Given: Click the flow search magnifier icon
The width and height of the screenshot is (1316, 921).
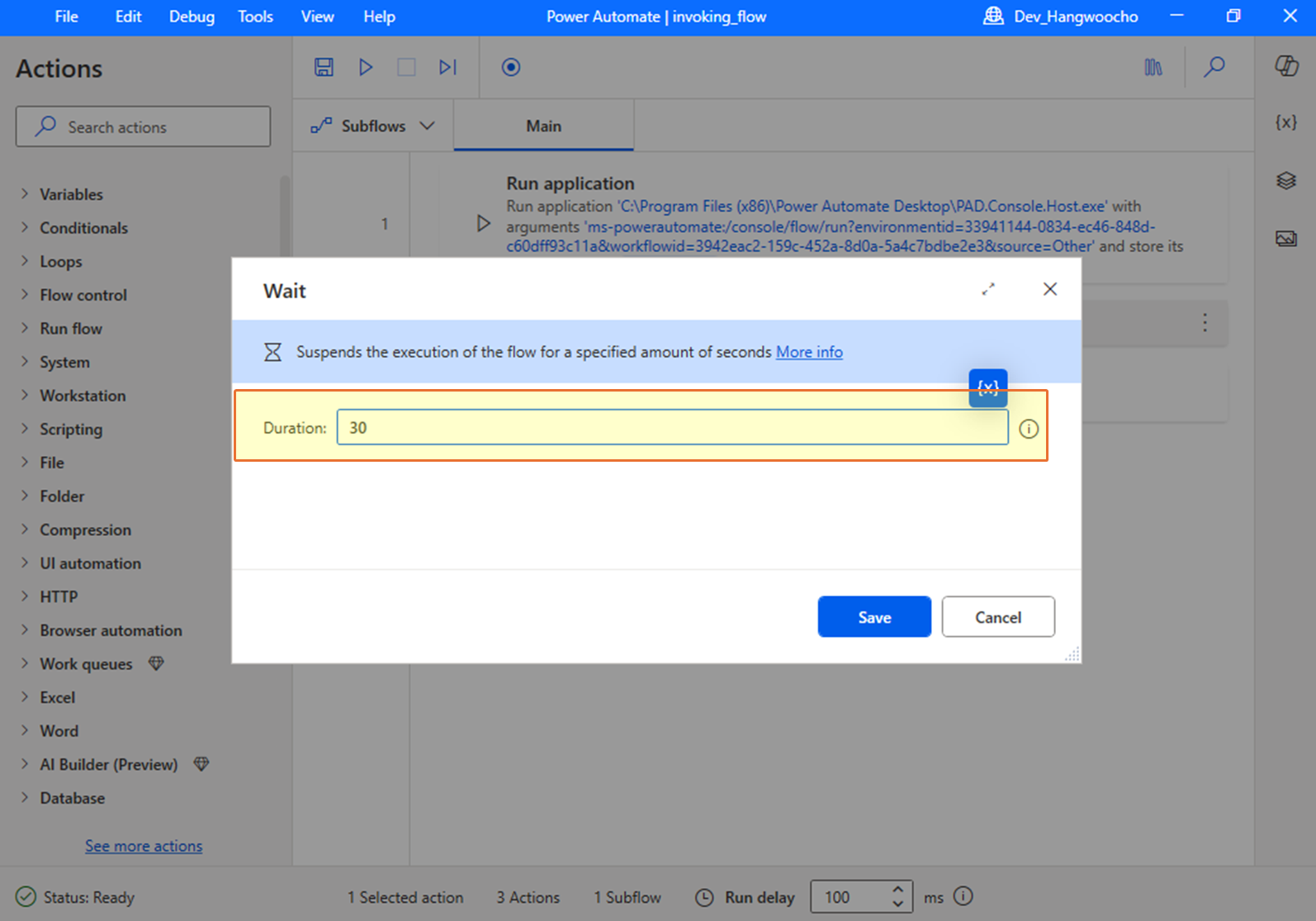Looking at the screenshot, I should point(1214,67).
